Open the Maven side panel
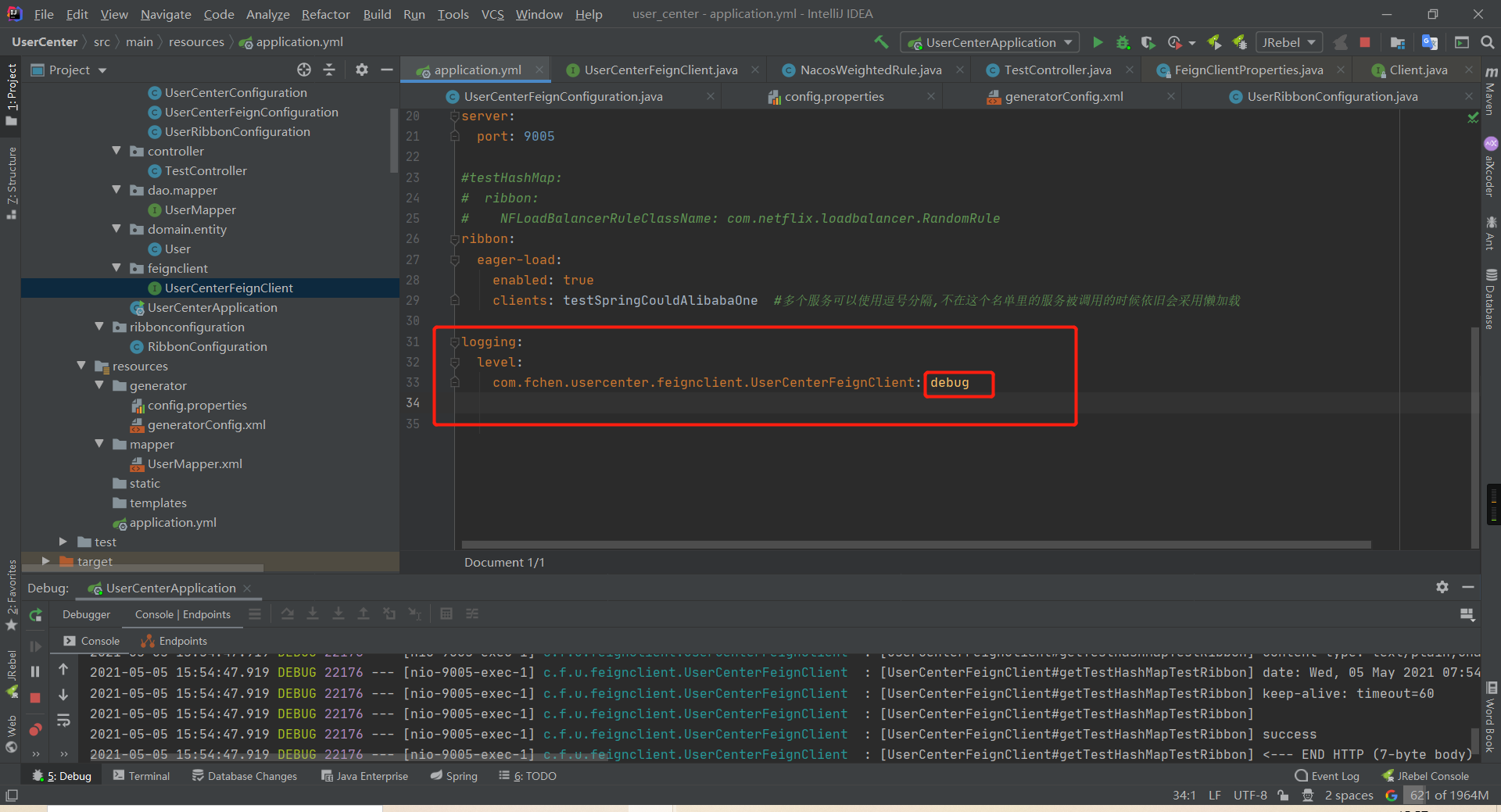 pos(1490,95)
